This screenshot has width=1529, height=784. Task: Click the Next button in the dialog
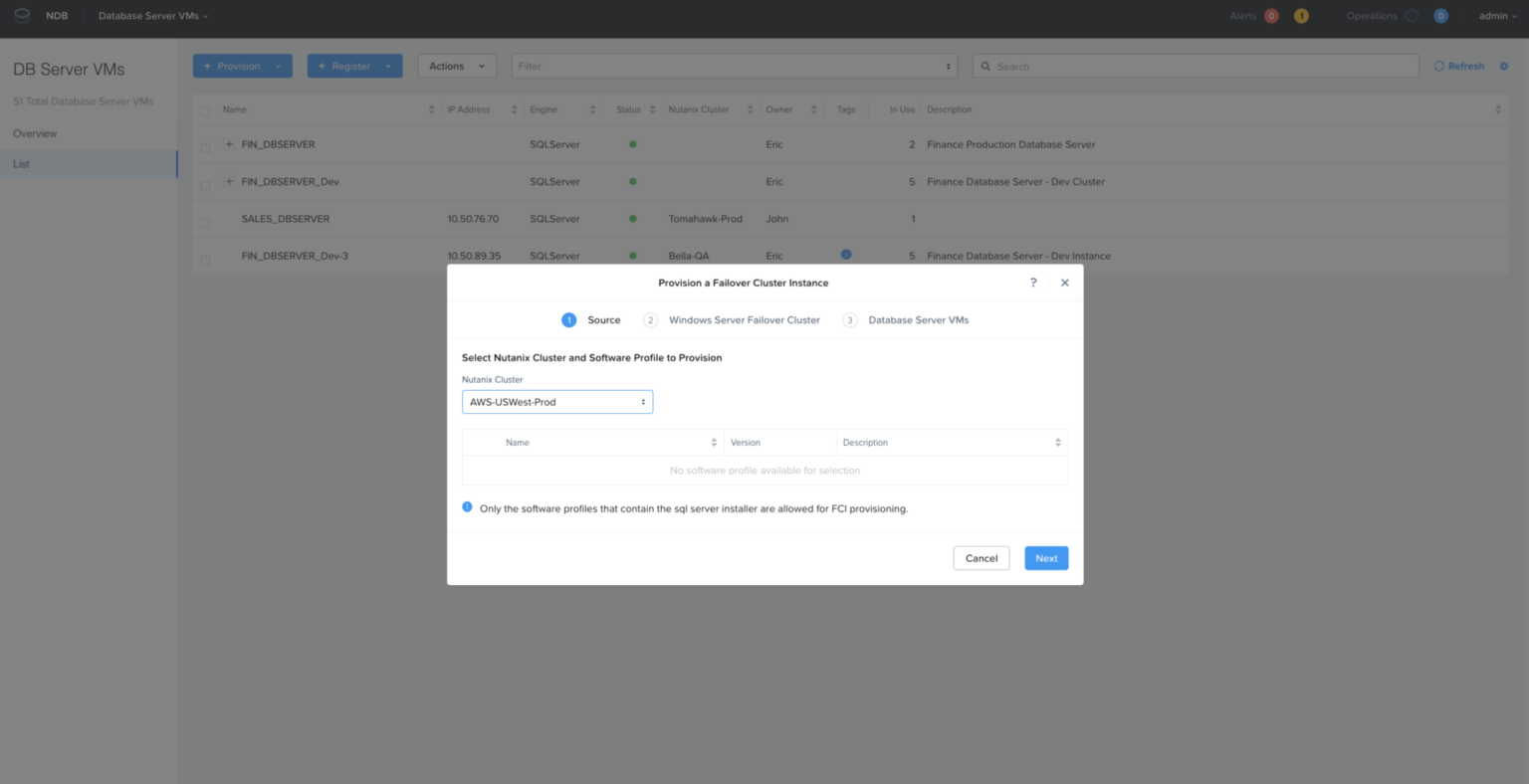[1045, 558]
